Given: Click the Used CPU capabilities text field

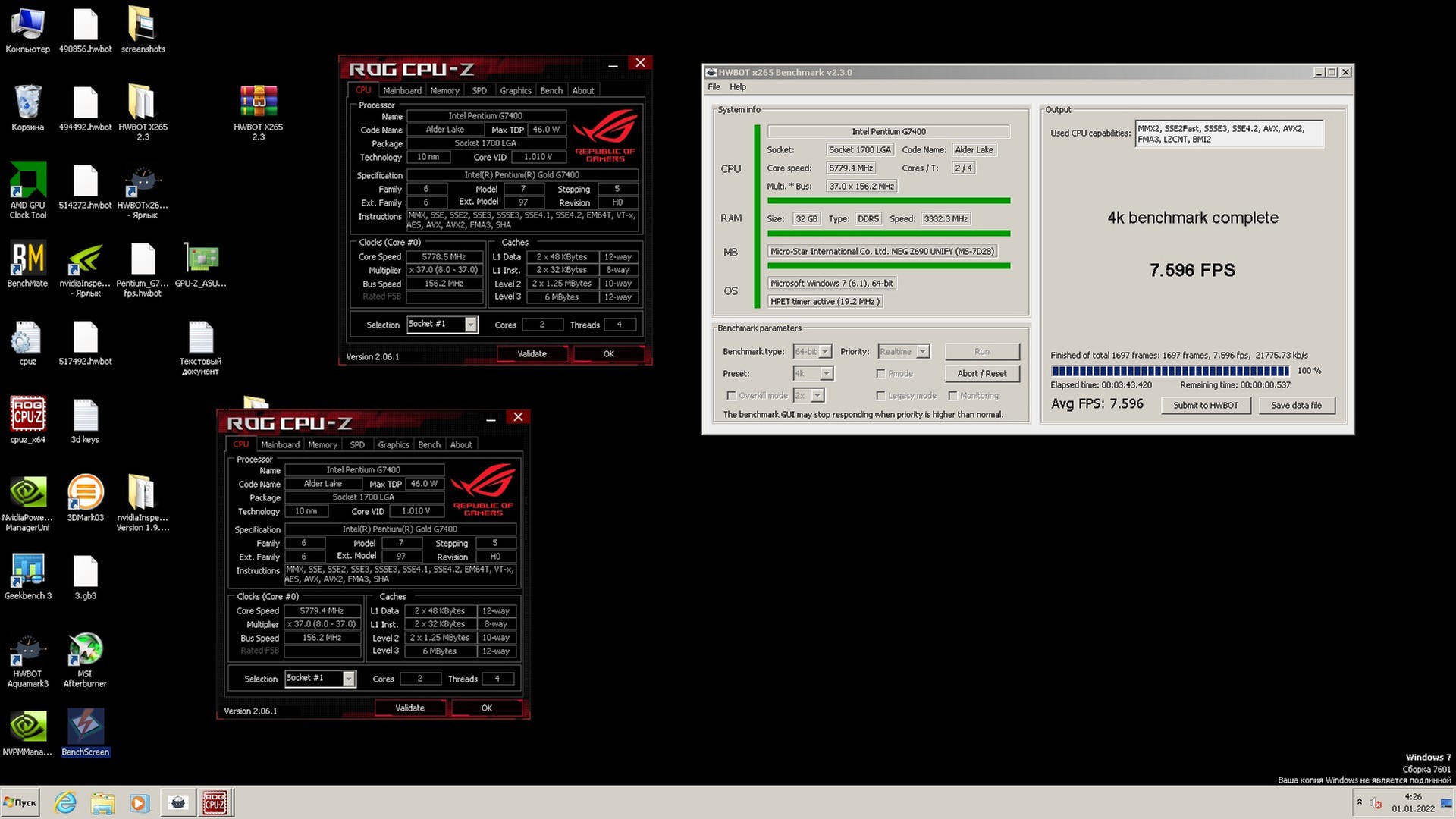Looking at the screenshot, I should point(1228,133).
